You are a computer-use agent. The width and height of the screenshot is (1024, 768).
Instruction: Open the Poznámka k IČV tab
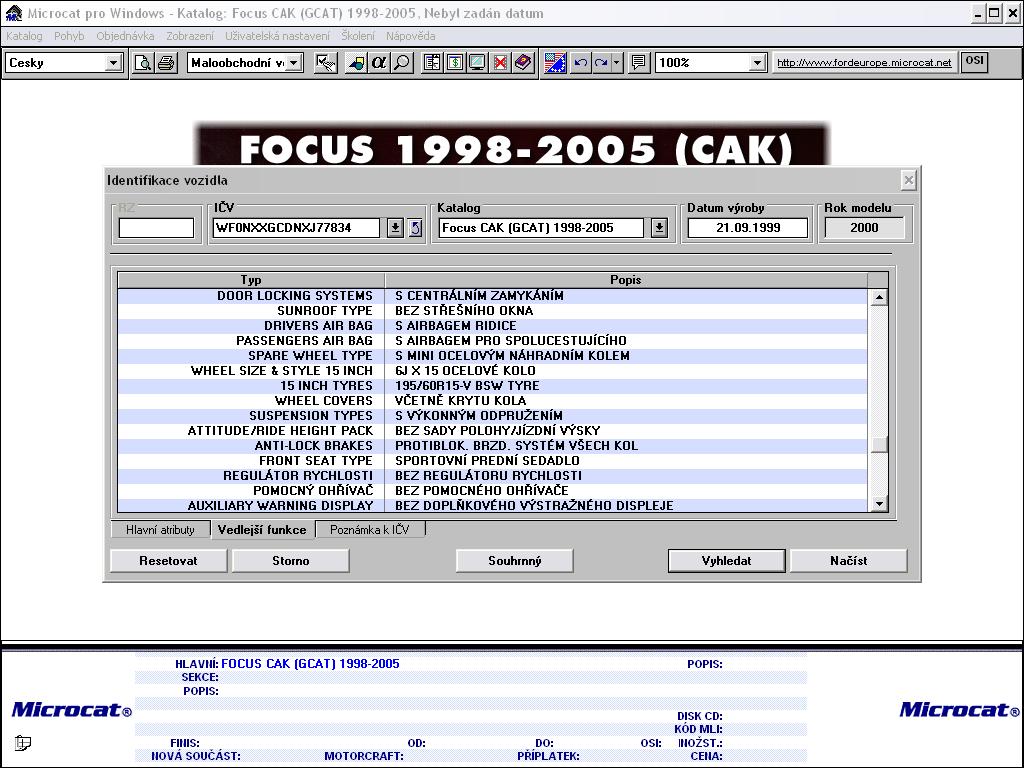370,530
